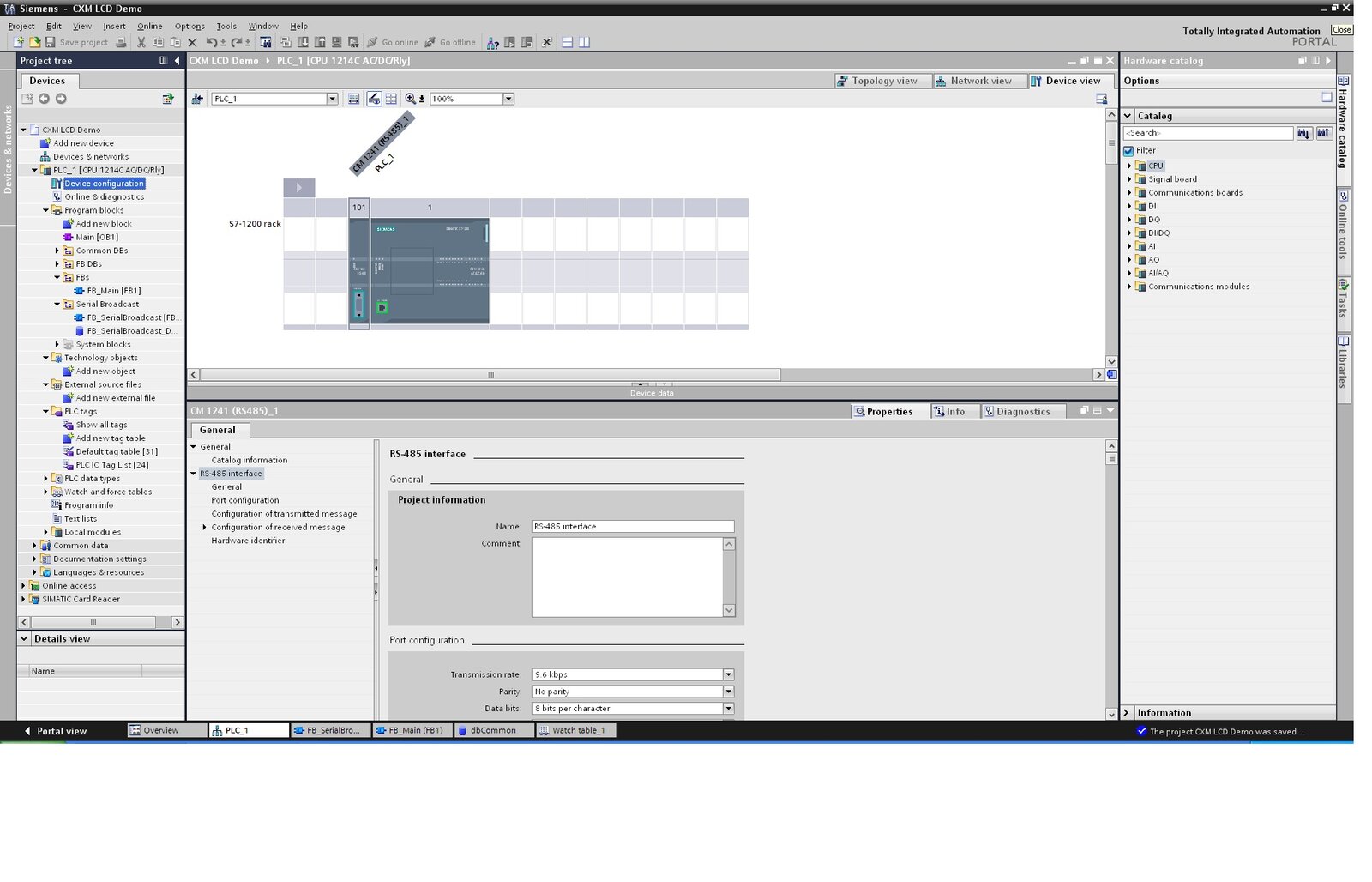Toggle the Filter checkbox in the catalog

[1129, 151]
